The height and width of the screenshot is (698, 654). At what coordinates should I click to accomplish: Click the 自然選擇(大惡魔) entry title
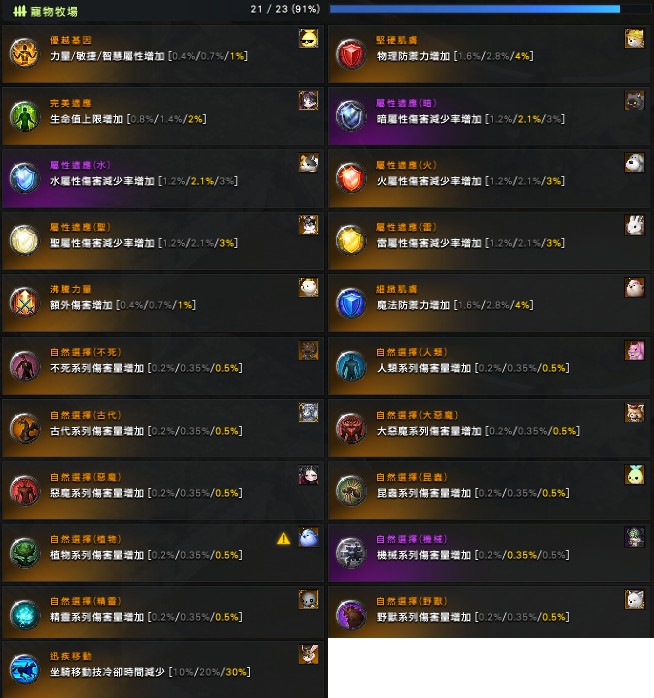pos(417,415)
